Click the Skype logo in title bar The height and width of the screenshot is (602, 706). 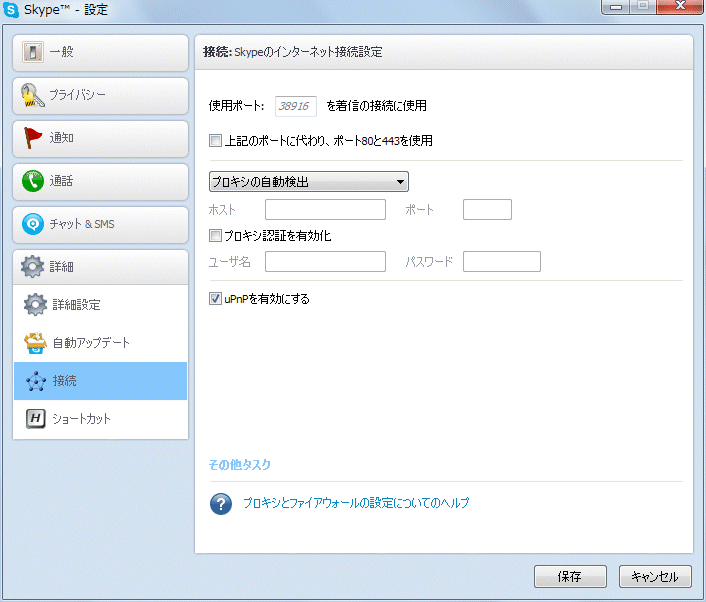11,9
